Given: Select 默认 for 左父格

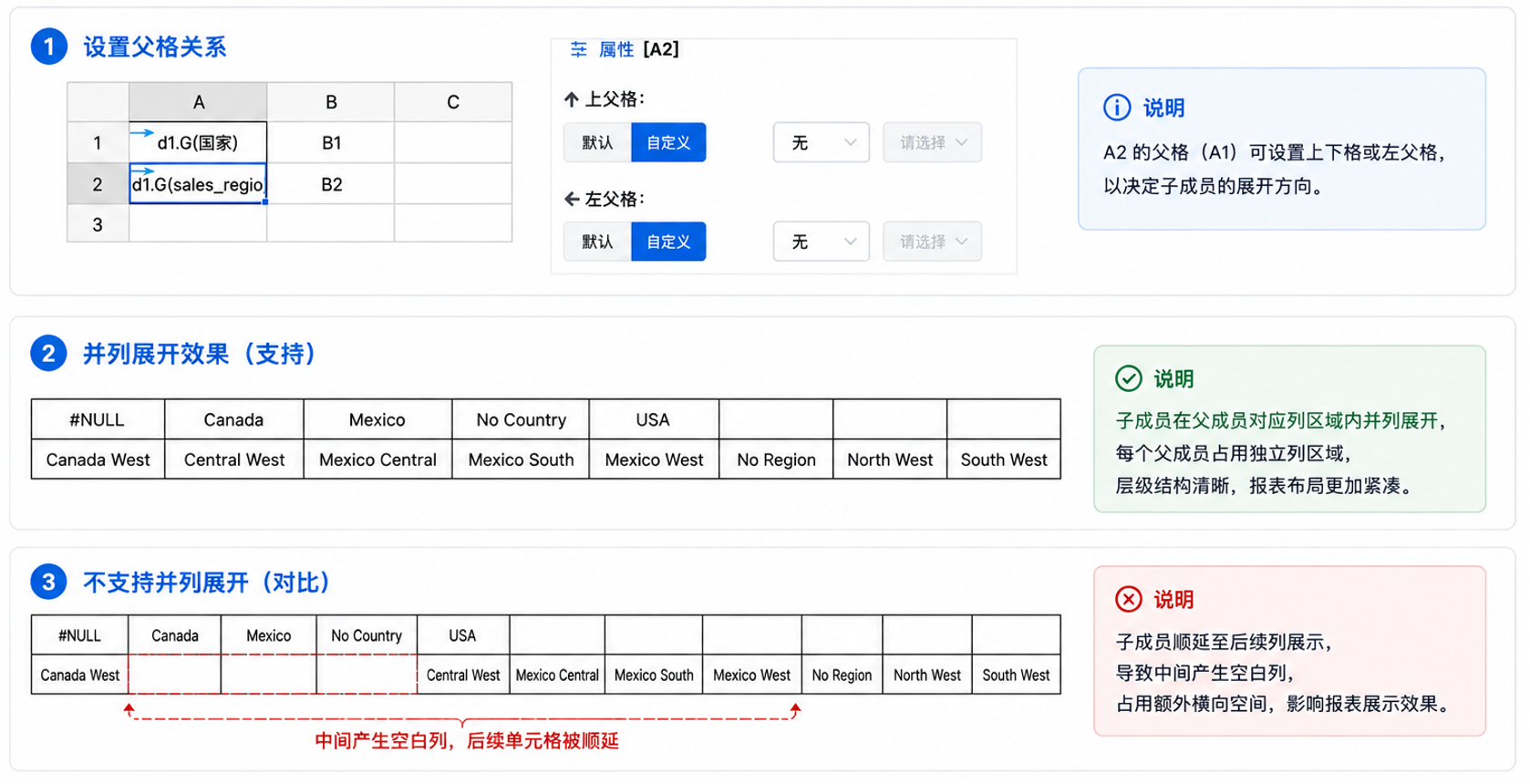Looking at the screenshot, I should (597, 242).
